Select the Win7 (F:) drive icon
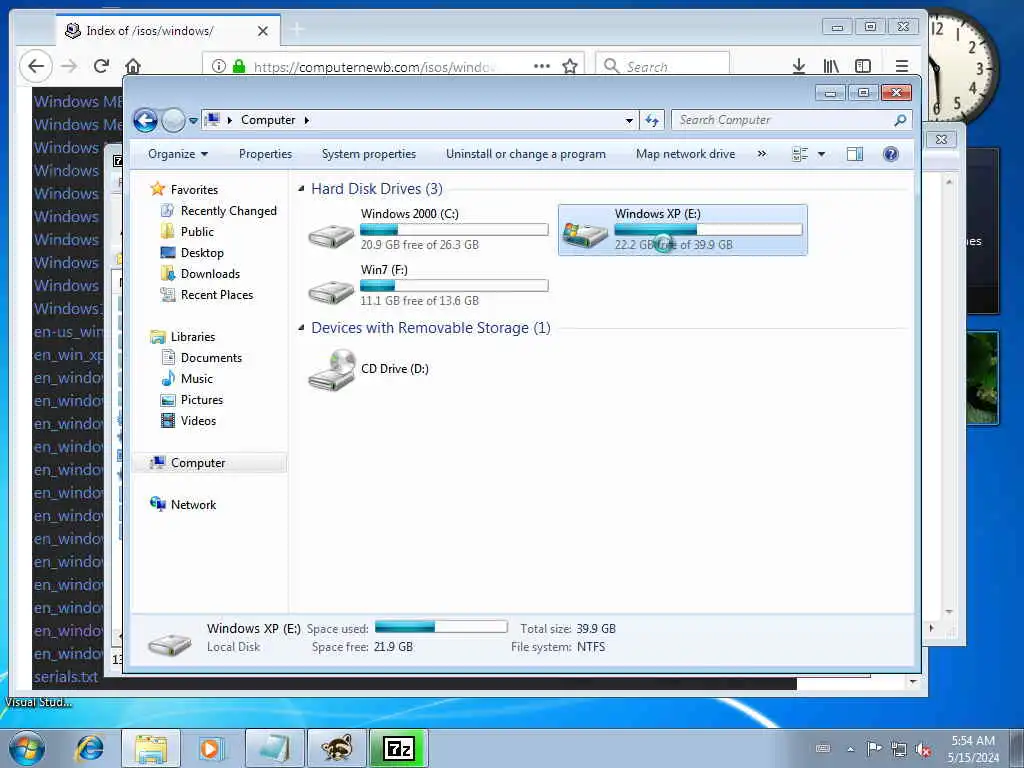Viewport: 1024px width, 768px height. click(x=331, y=291)
